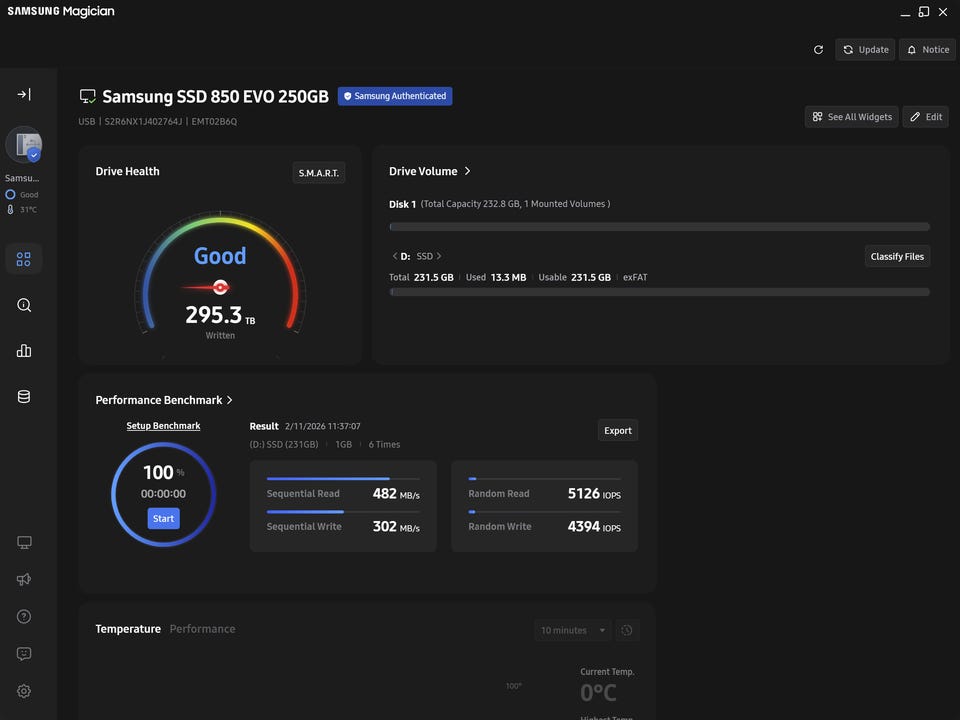Click the Disk 1 capacity bar
This screenshot has height=720, width=960.
point(659,227)
